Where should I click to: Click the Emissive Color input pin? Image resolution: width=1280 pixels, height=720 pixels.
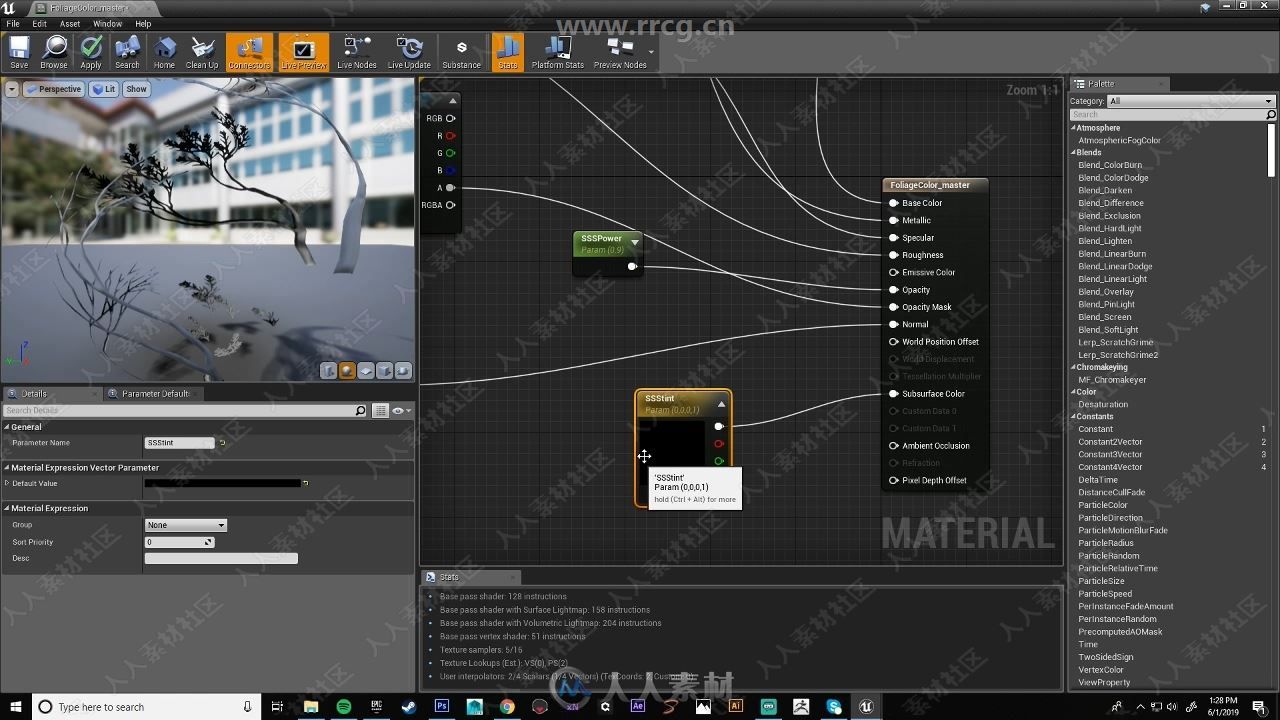894,272
